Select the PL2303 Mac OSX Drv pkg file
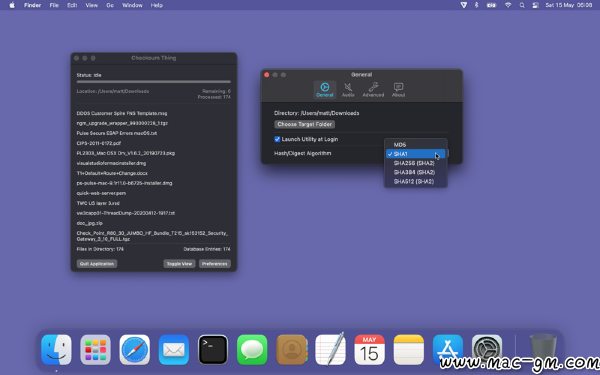 [x=126, y=153]
